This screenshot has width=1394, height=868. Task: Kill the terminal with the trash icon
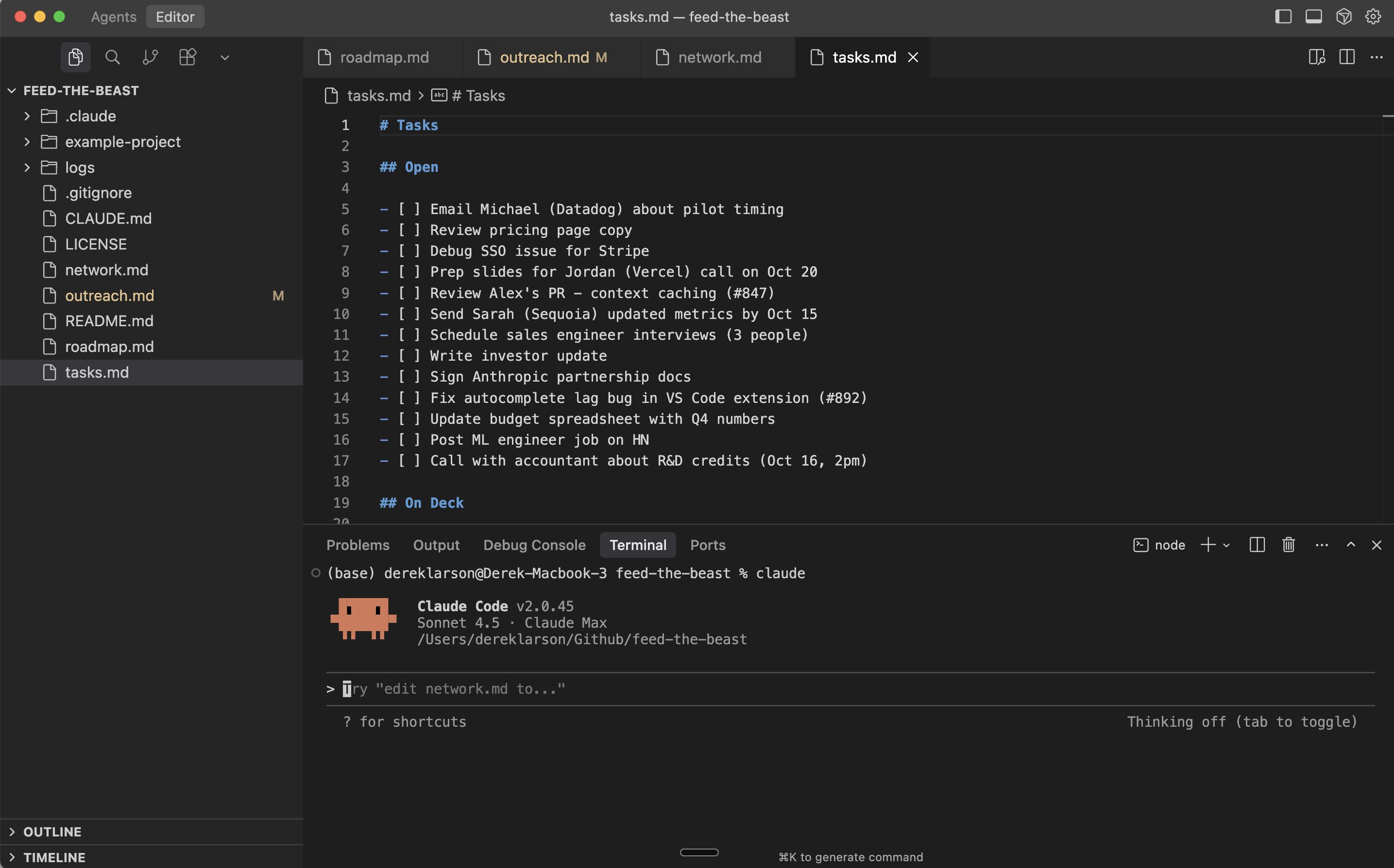(x=1288, y=545)
